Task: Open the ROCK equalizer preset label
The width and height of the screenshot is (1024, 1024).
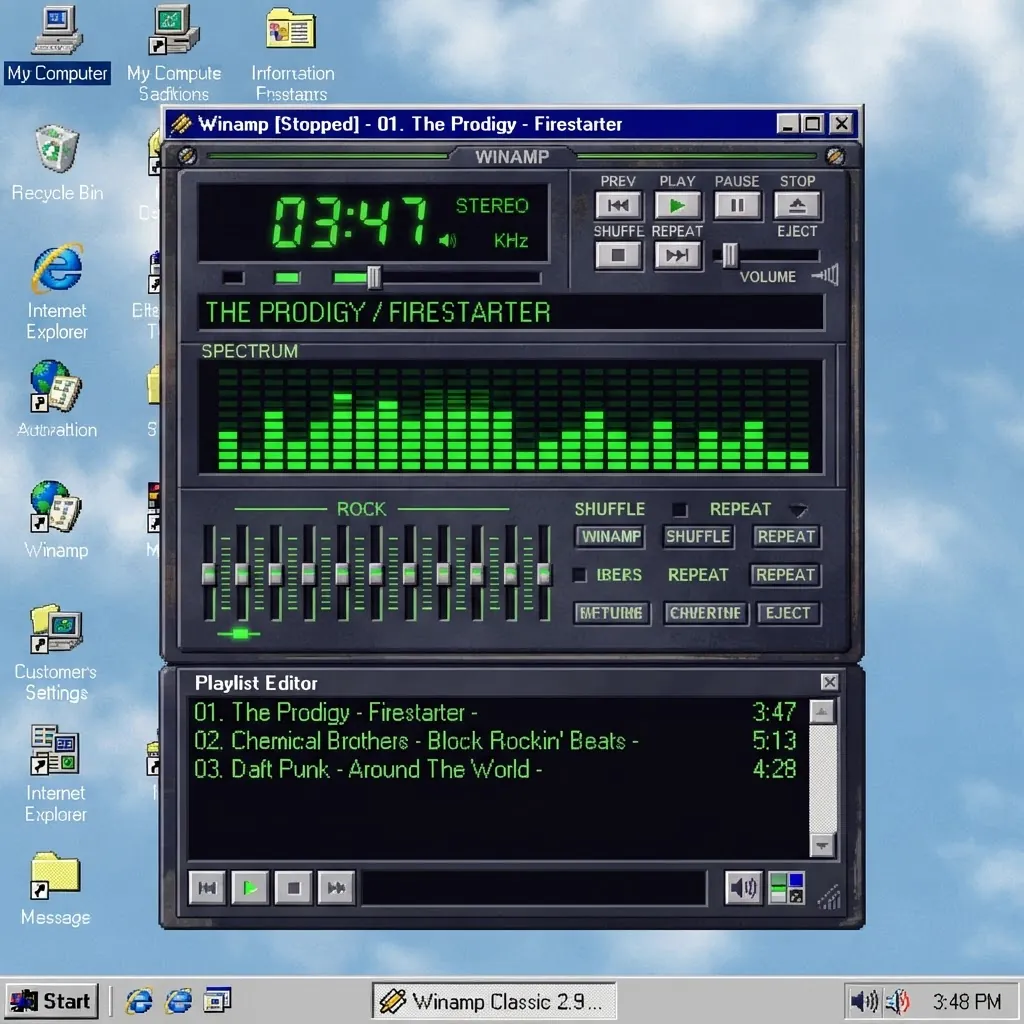Action: (x=361, y=509)
